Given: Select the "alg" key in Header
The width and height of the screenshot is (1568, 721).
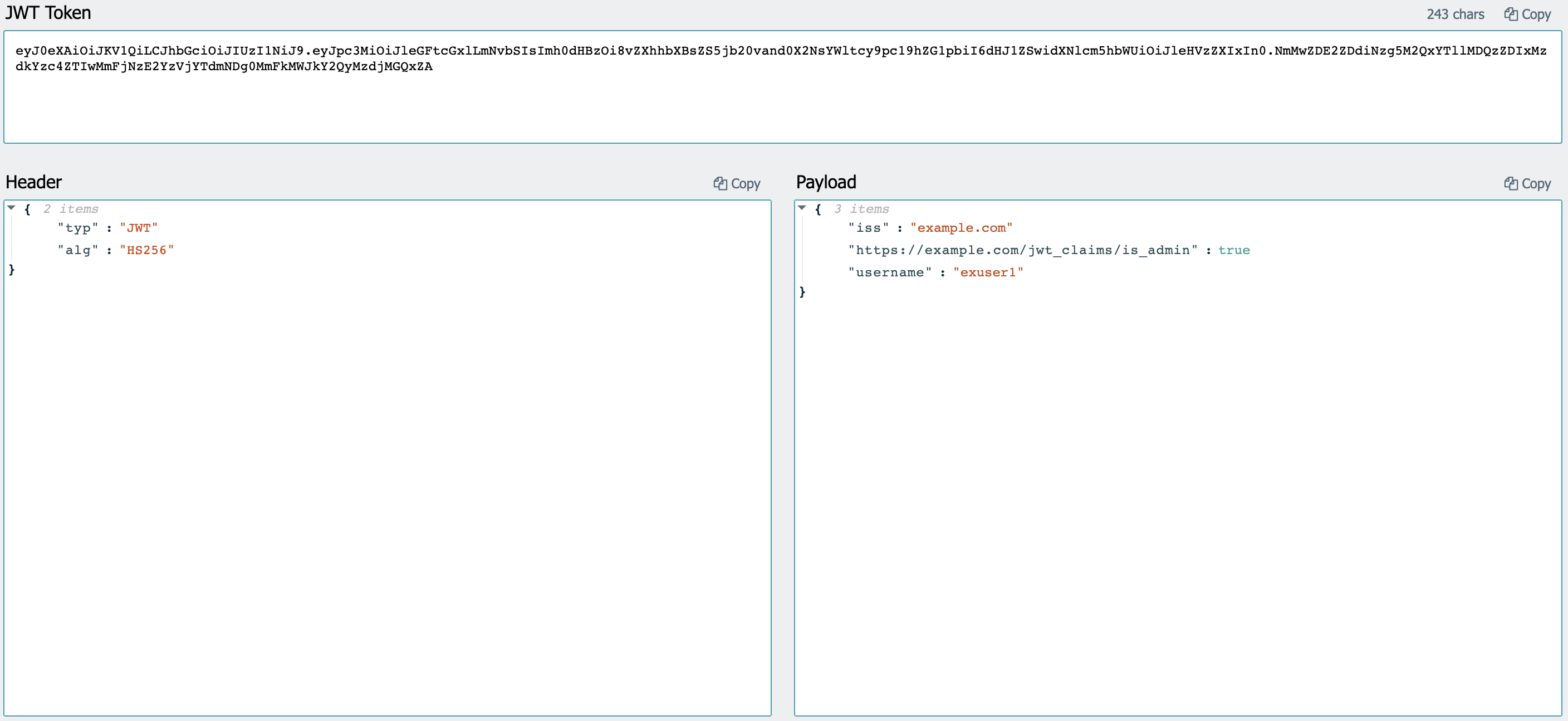Looking at the screenshot, I should [78, 250].
